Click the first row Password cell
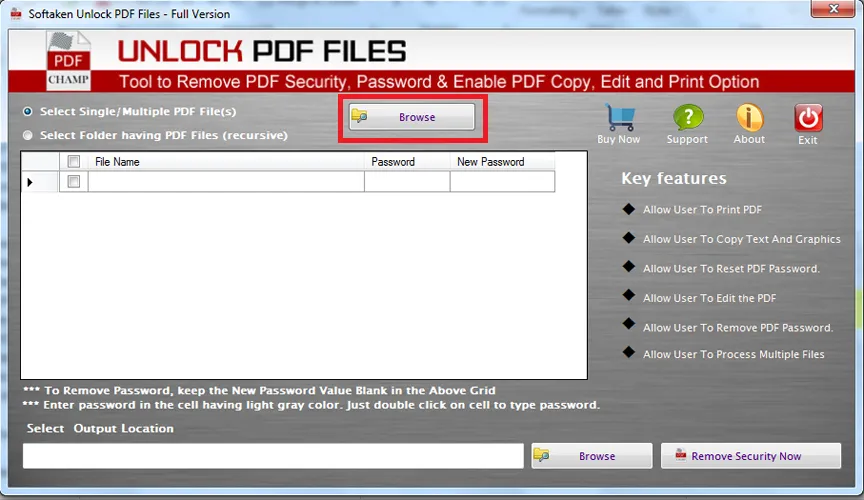The height and width of the screenshot is (500, 864). tap(407, 181)
